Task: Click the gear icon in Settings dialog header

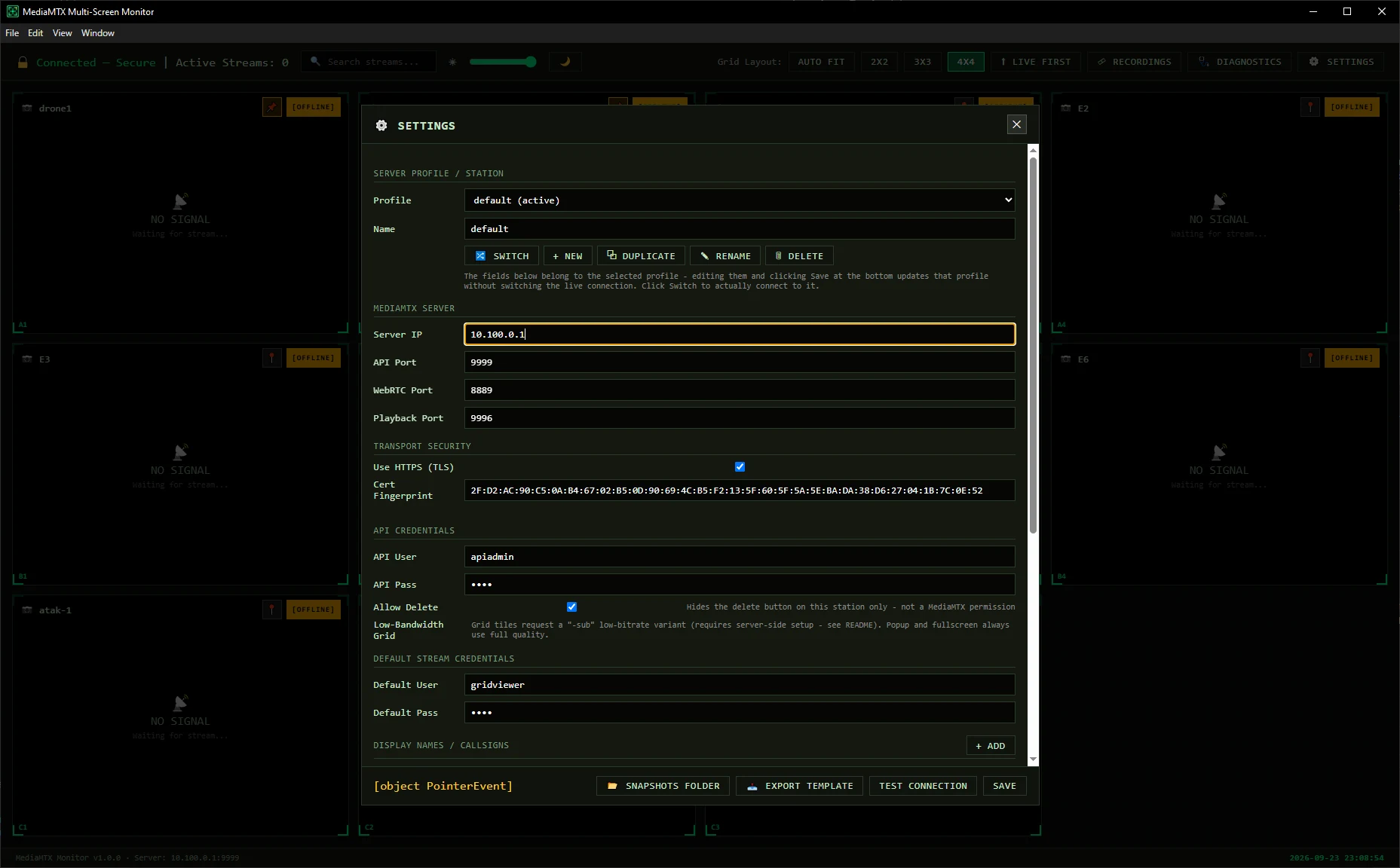Action: click(381, 126)
